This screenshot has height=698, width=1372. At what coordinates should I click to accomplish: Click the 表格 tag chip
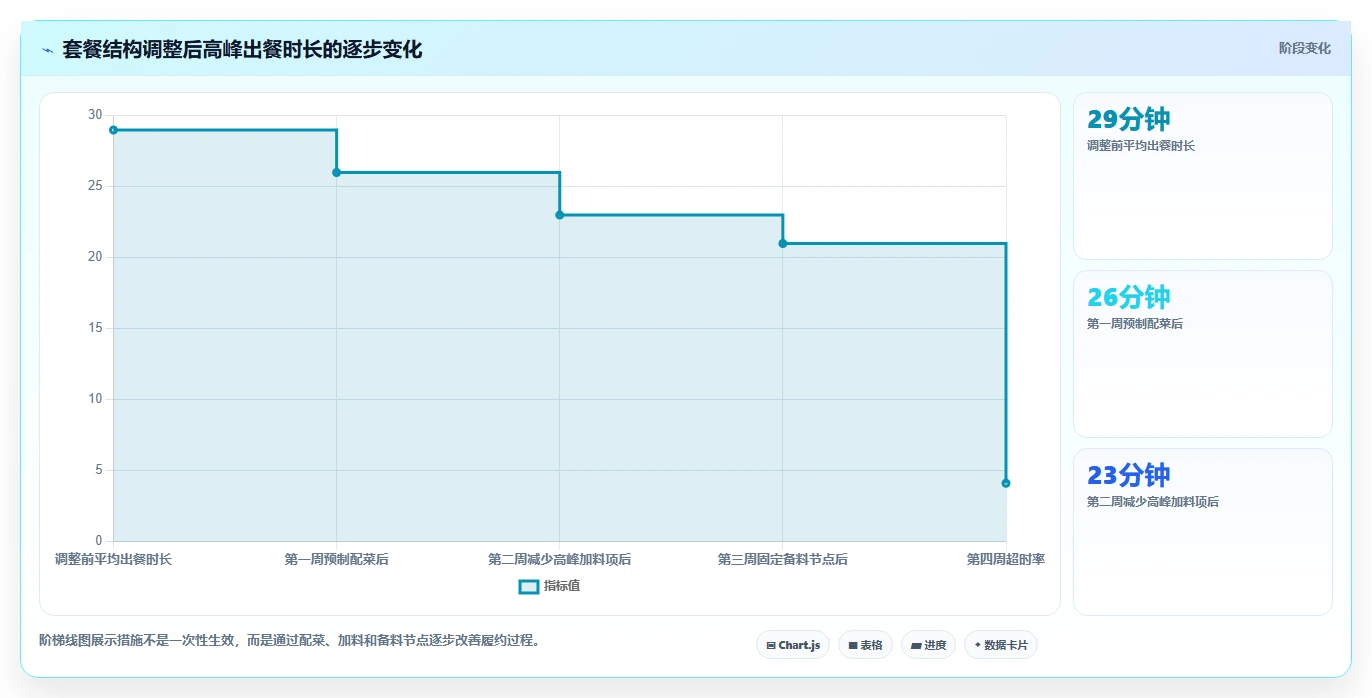point(865,645)
